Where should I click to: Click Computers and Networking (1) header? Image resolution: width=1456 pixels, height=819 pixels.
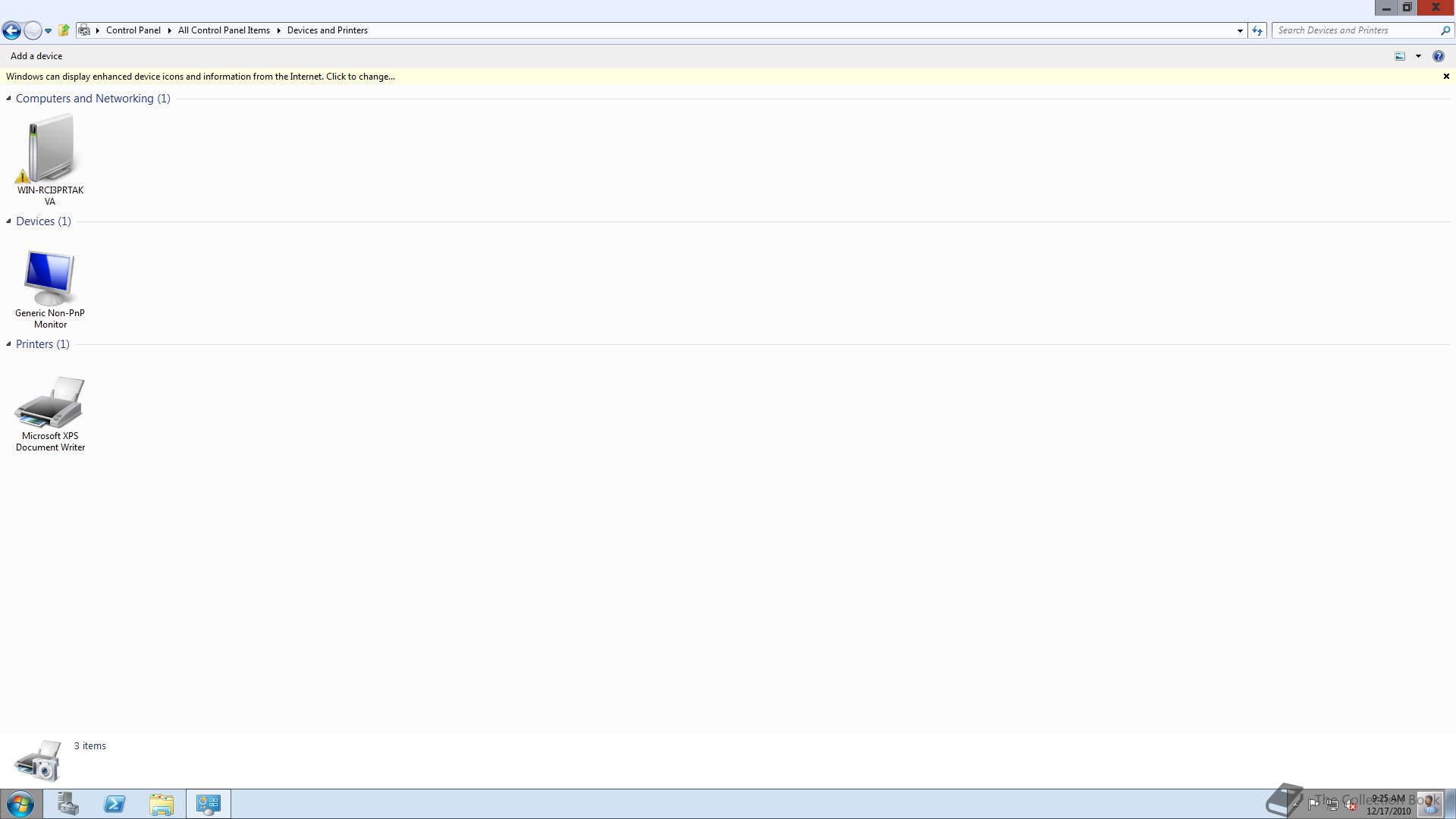coord(93,99)
